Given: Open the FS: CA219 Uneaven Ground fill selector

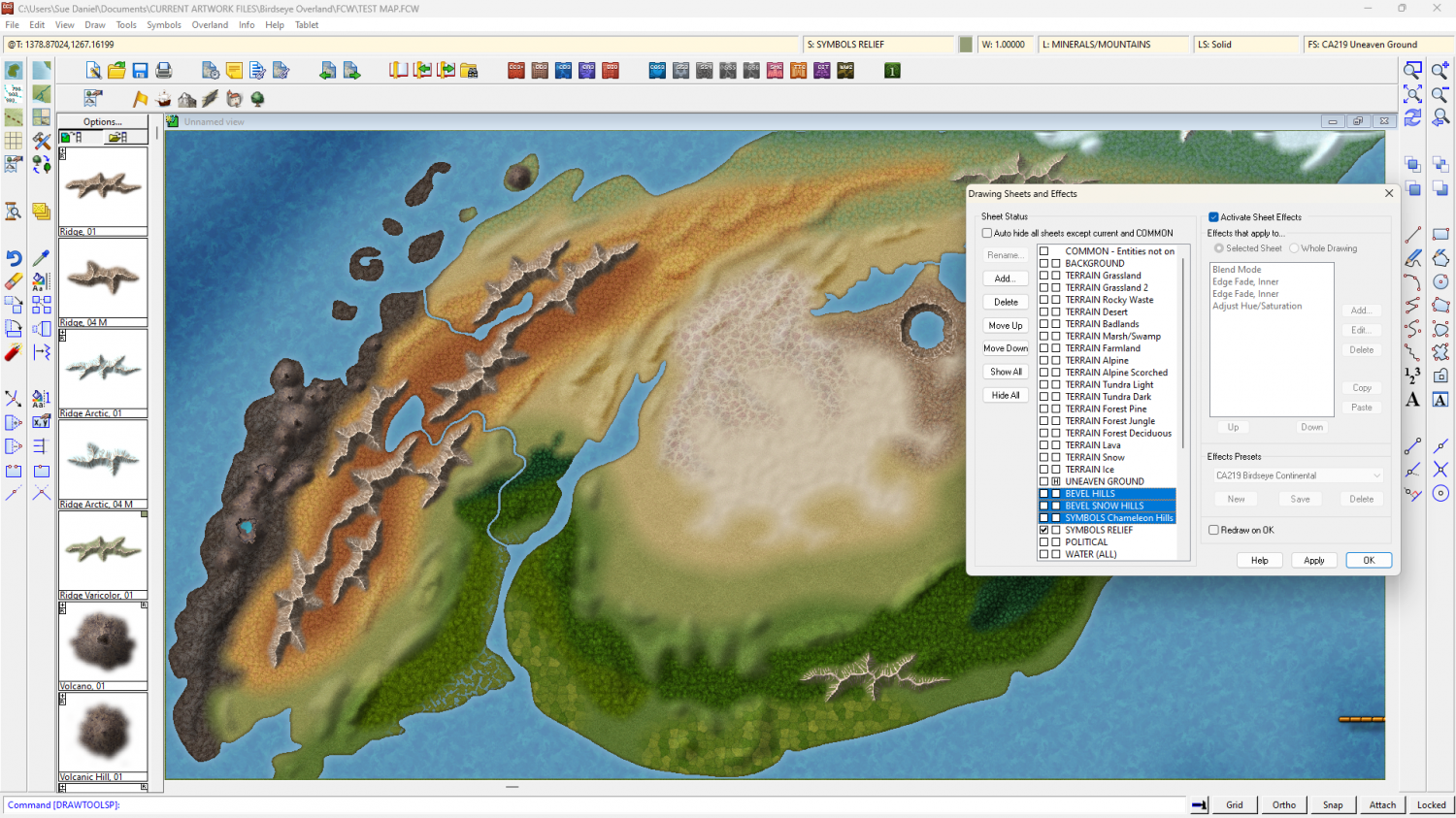Looking at the screenshot, I should [1376, 45].
